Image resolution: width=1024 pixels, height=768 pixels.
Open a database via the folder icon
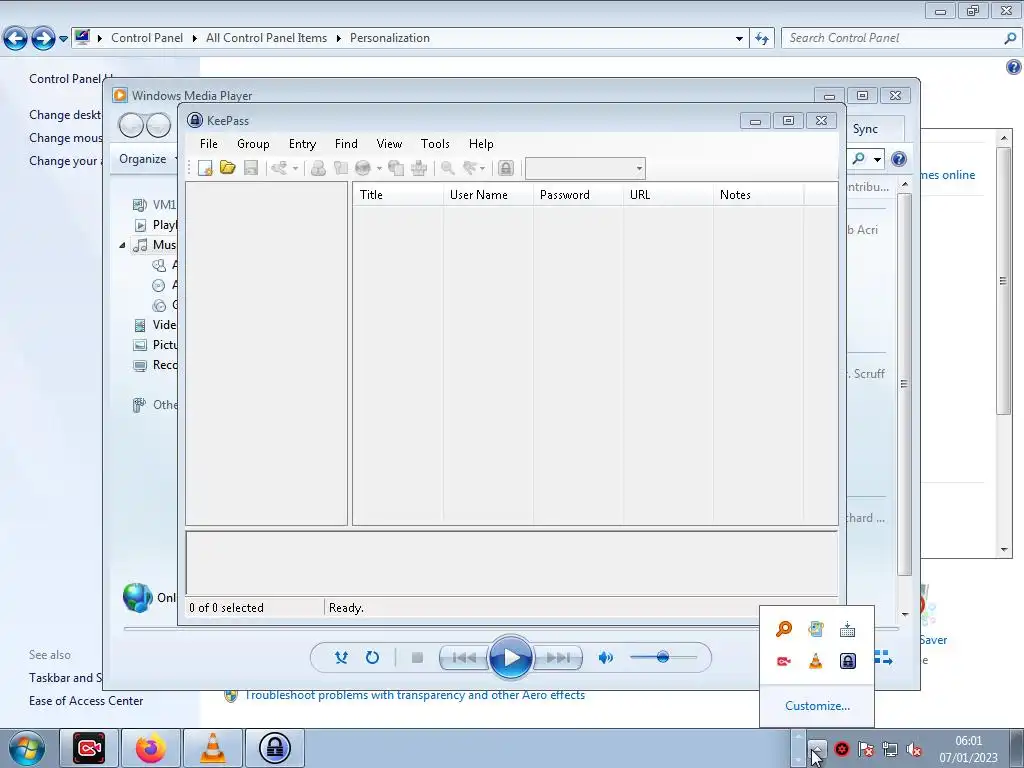pyautogui.click(x=227, y=168)
